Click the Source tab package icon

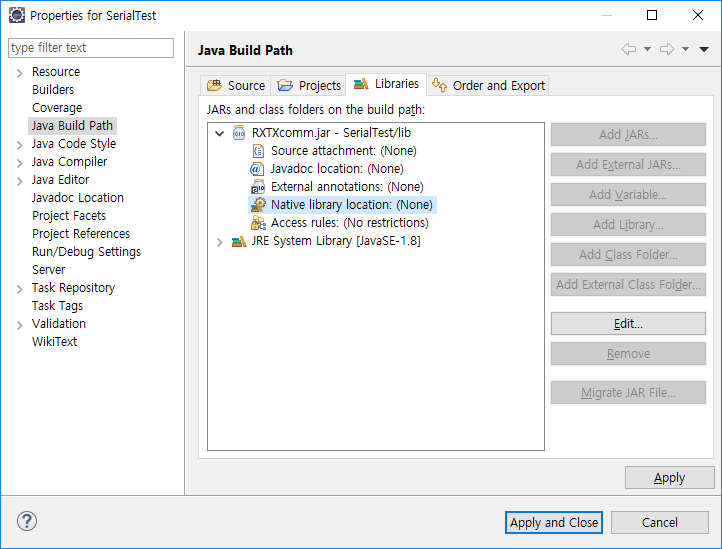click(x=214, y=85)
